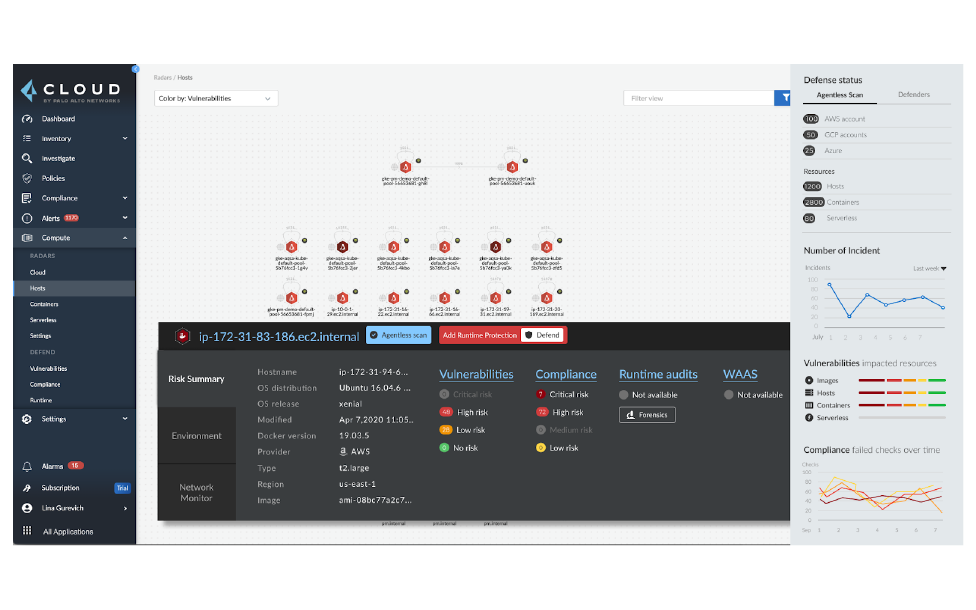The height and width of the screenshot is (610, 976).
Task: Click the Add Runtime Protection button
Action: click(x=477, y=336)
